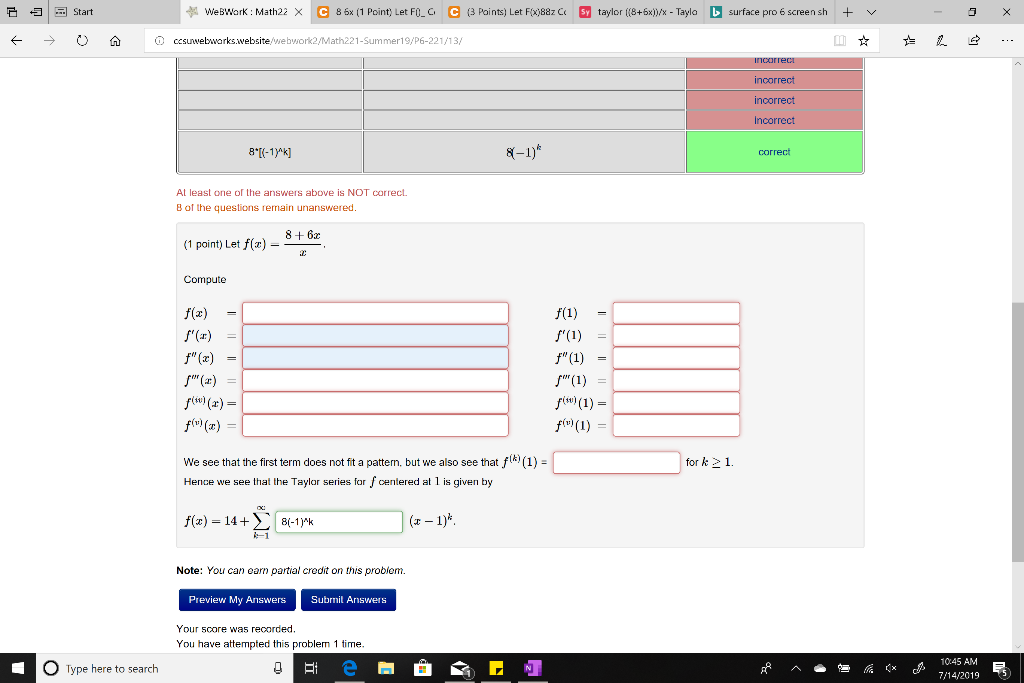The width and height of the screenshot is (1024, 683).
Task: Expand hidden icons in the system tray
Action: pos(796,668)
